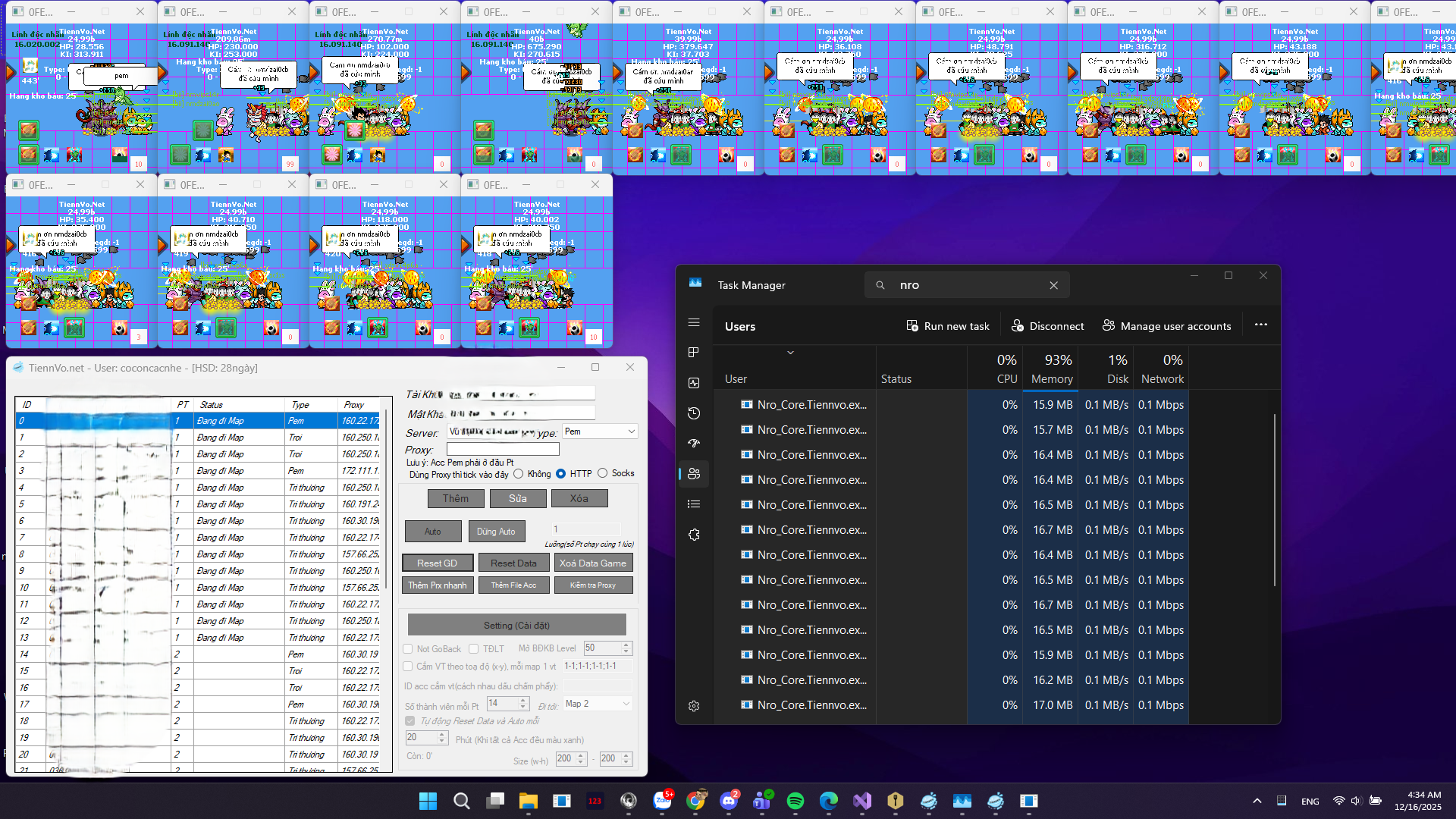The width and height of the screenshot is (1456, 819).
Task: Enable the Not GoBack checkbox
Action: point(408,649)
